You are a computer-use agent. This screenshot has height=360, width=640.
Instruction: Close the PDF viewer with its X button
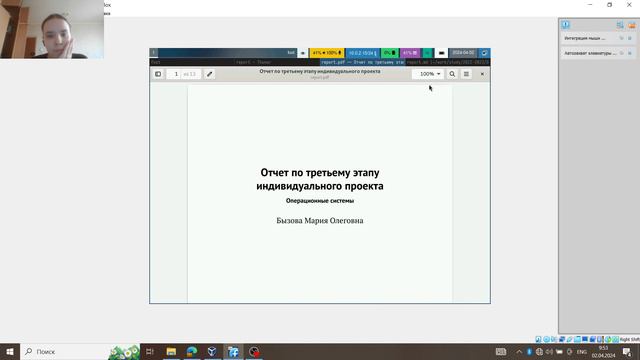click(x=482, y=74)
